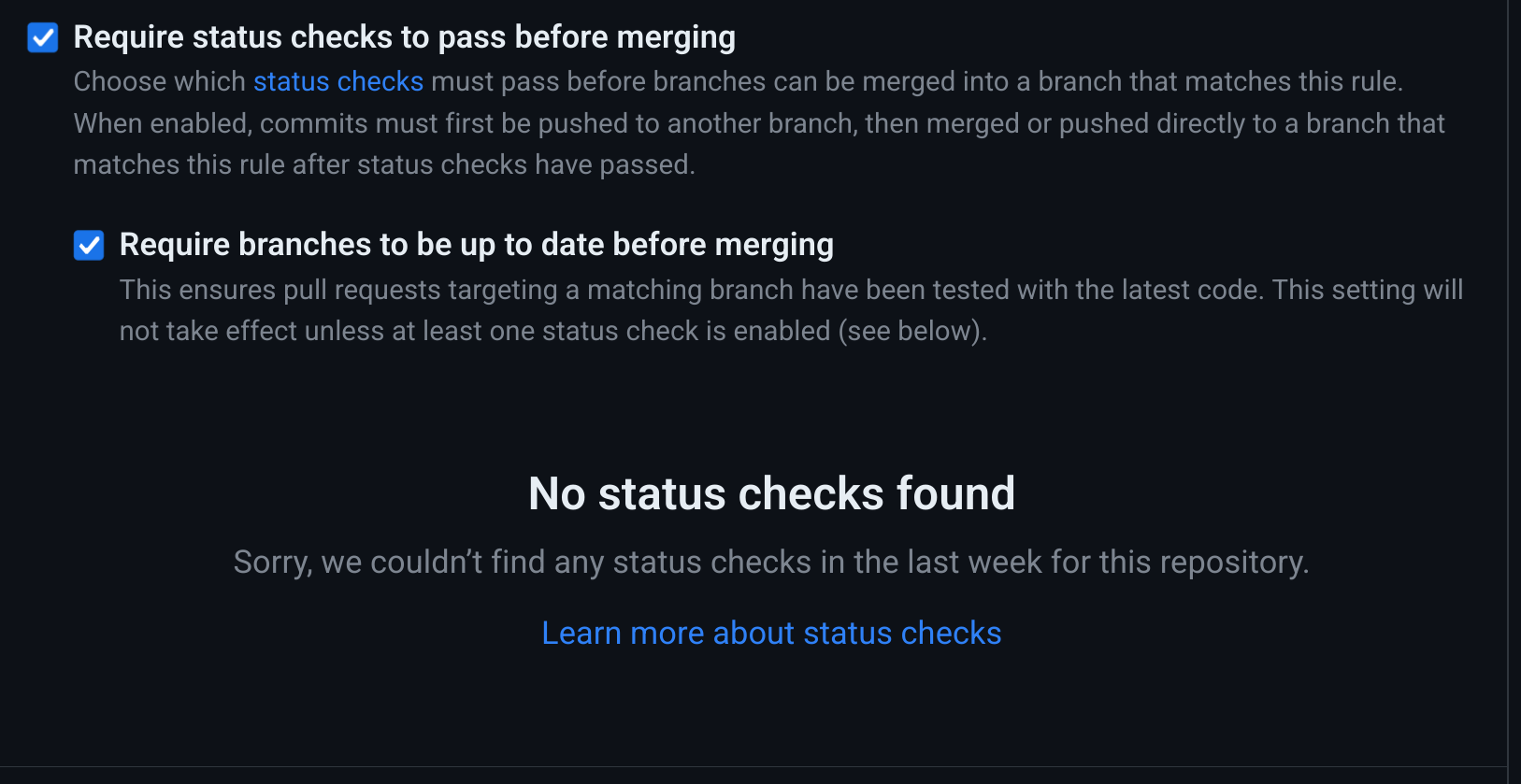Click the 'Require branches to be up to date' label
The height and width of the screenshot is (784, 1521).
point(476,245)
